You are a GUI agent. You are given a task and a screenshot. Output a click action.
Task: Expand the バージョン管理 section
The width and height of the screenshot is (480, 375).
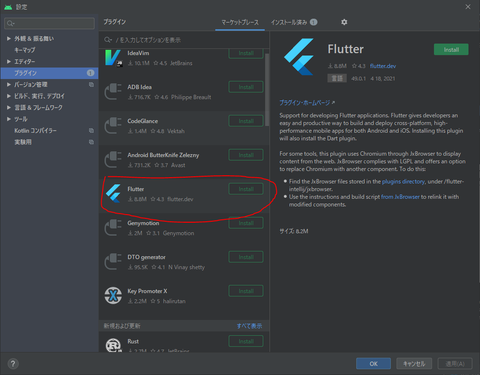tap(9, 85)
